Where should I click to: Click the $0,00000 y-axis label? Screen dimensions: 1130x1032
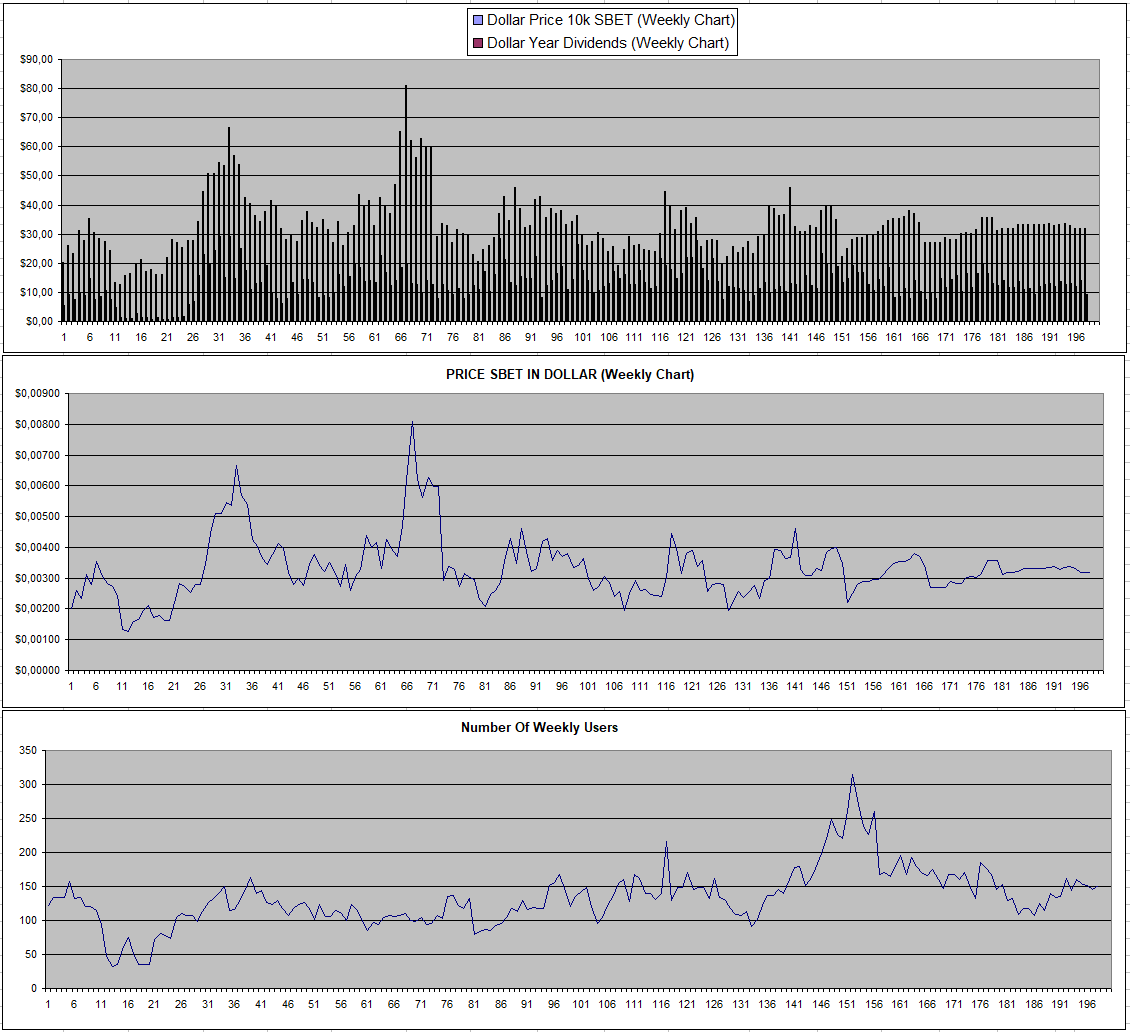[37, 670]
